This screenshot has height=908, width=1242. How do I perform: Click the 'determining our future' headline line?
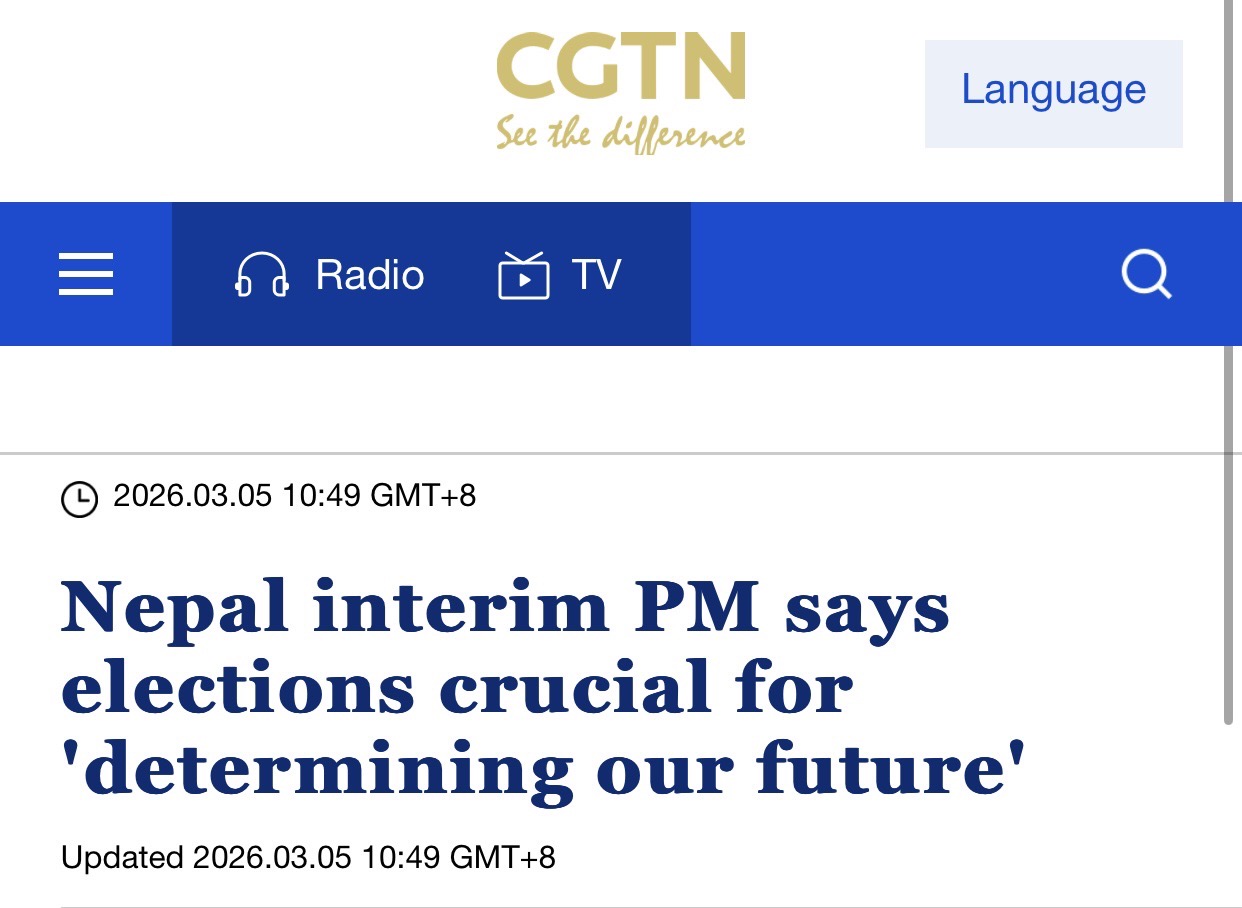(x=545, y=770)
